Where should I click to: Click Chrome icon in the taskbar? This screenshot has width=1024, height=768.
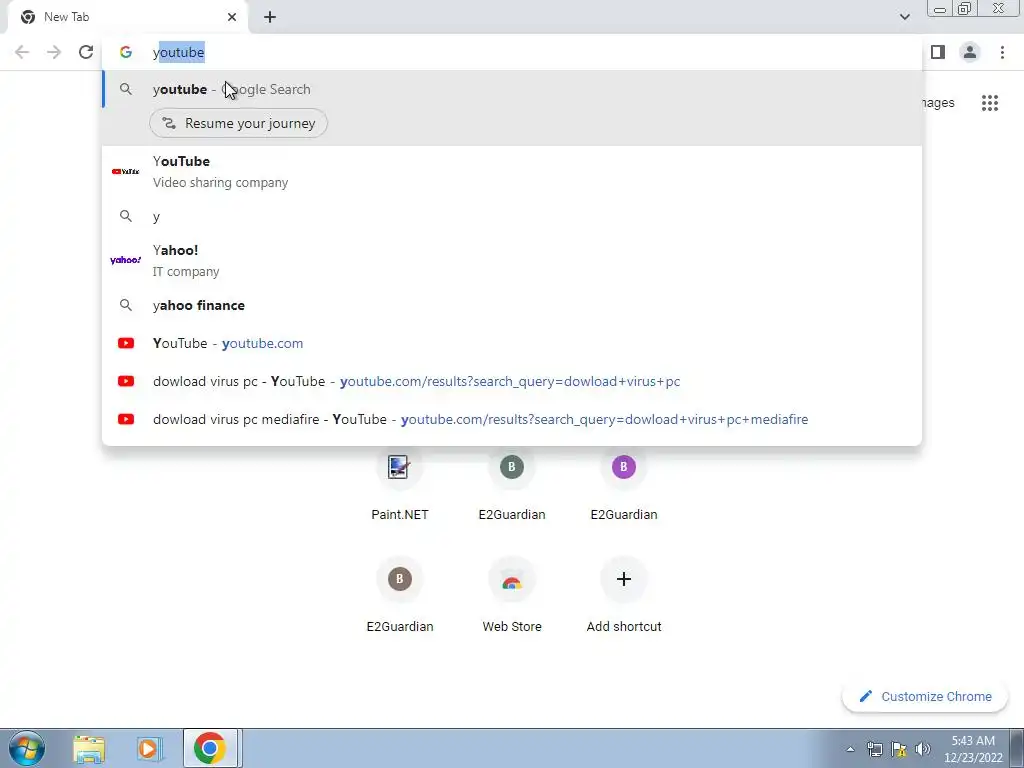pos(210,748)
